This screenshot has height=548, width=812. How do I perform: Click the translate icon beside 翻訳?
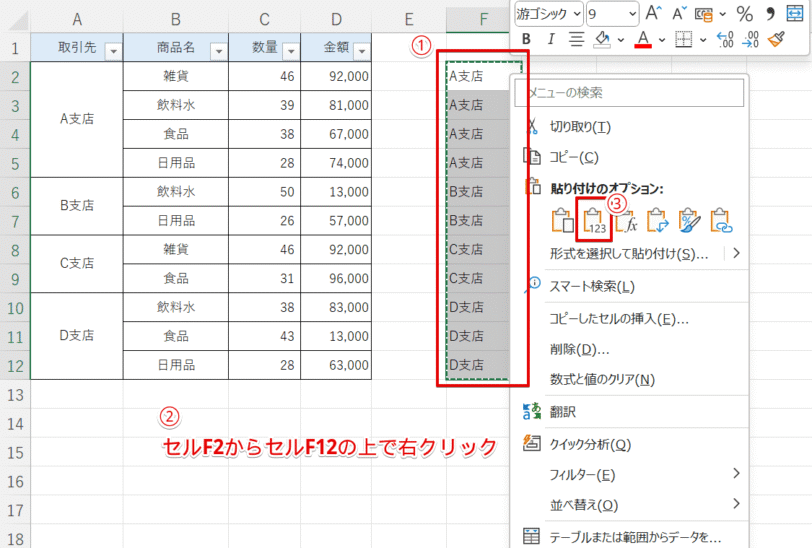point(532,412)
